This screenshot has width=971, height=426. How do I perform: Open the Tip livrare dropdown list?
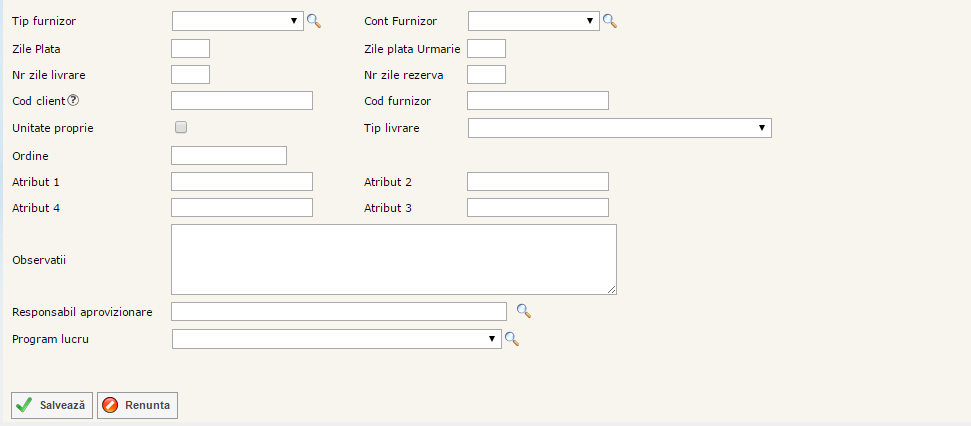(619, 128)
